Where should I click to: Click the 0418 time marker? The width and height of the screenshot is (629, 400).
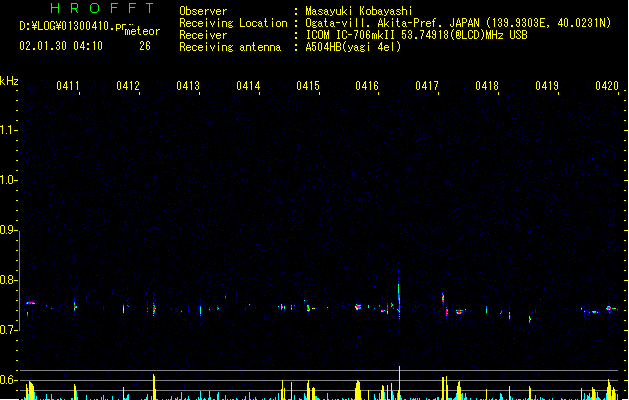487,86
